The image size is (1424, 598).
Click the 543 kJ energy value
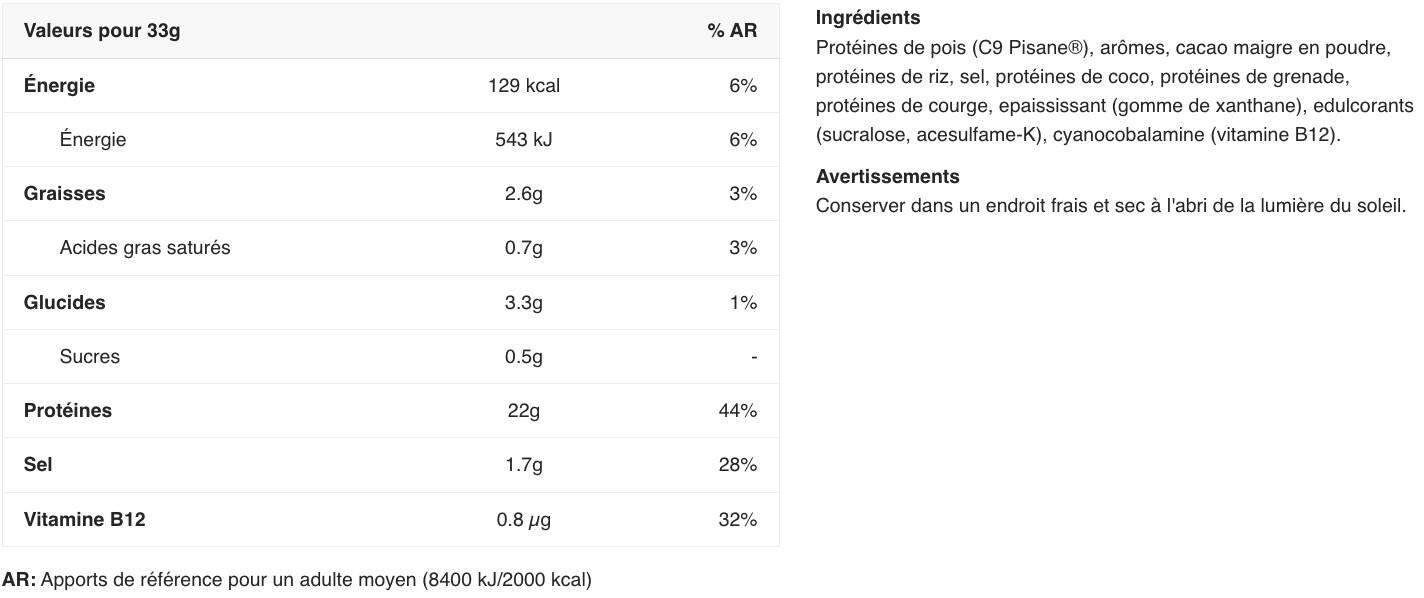coord(524,140)
